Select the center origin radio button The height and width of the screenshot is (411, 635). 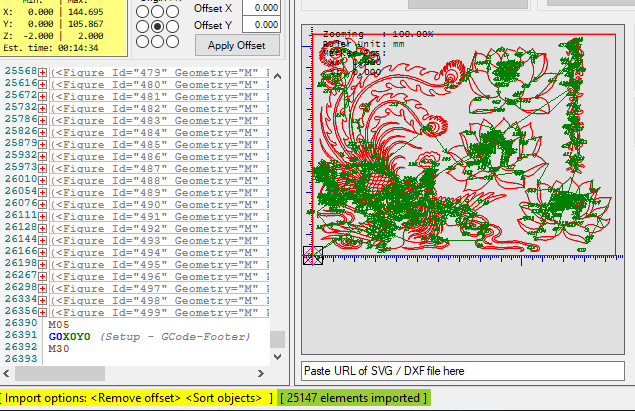pyautogui.click(x=158, y=25)
